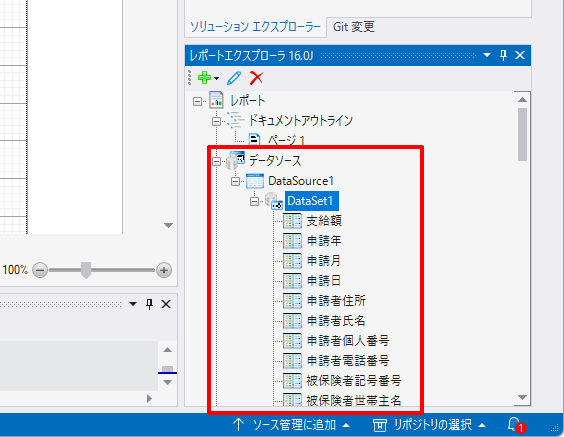The width and height of the screenshot is (564, 437).
Task: Click the tree scrollbar down arrow
Action: pos(522,398)
